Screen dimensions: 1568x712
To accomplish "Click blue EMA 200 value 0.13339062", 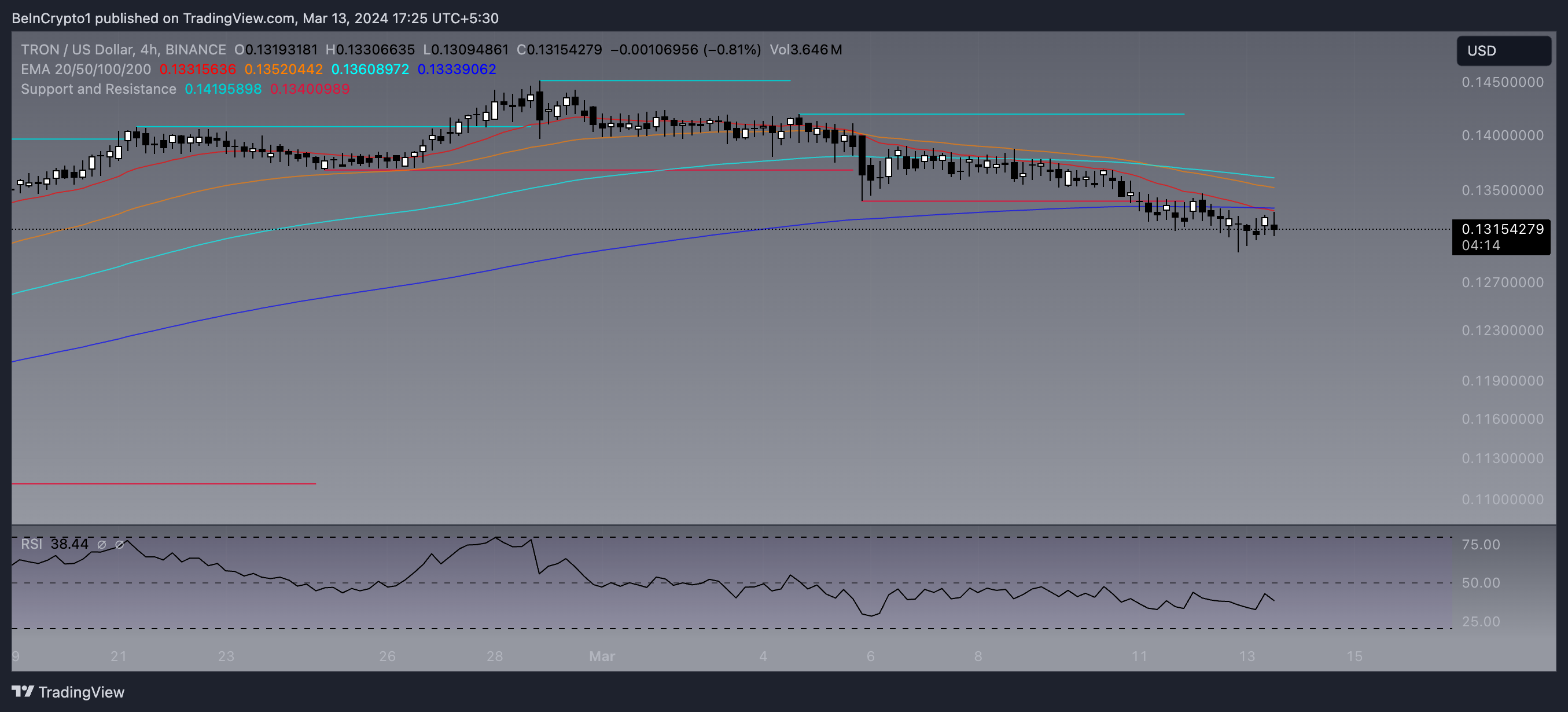I will coord(457,69).
